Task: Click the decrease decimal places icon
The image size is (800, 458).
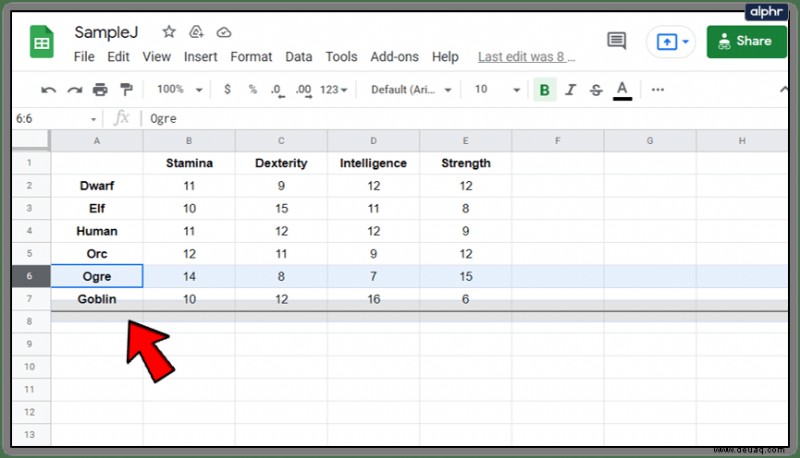Action: (277, 90)
